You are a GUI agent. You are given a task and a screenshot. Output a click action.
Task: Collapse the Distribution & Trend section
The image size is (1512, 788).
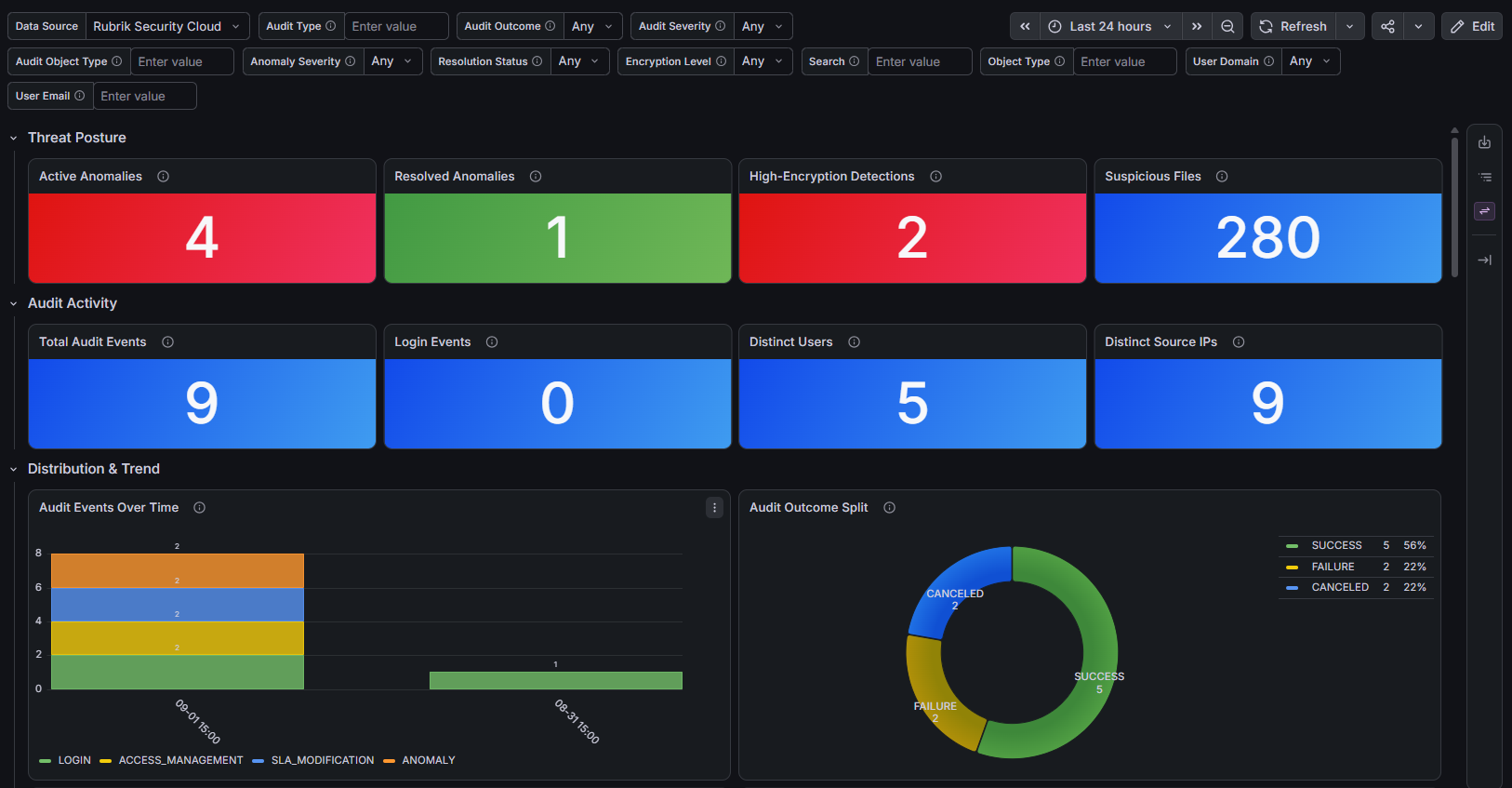[14, 469]
